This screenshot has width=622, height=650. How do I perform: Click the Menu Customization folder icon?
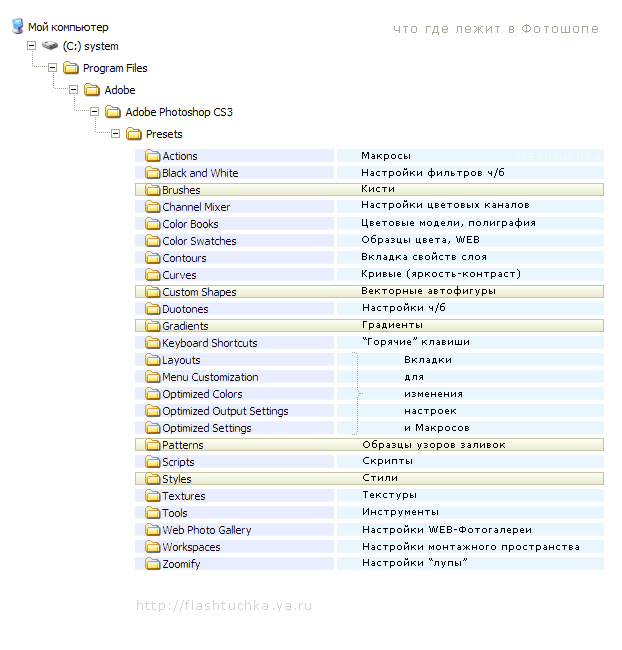pos(153,377)
